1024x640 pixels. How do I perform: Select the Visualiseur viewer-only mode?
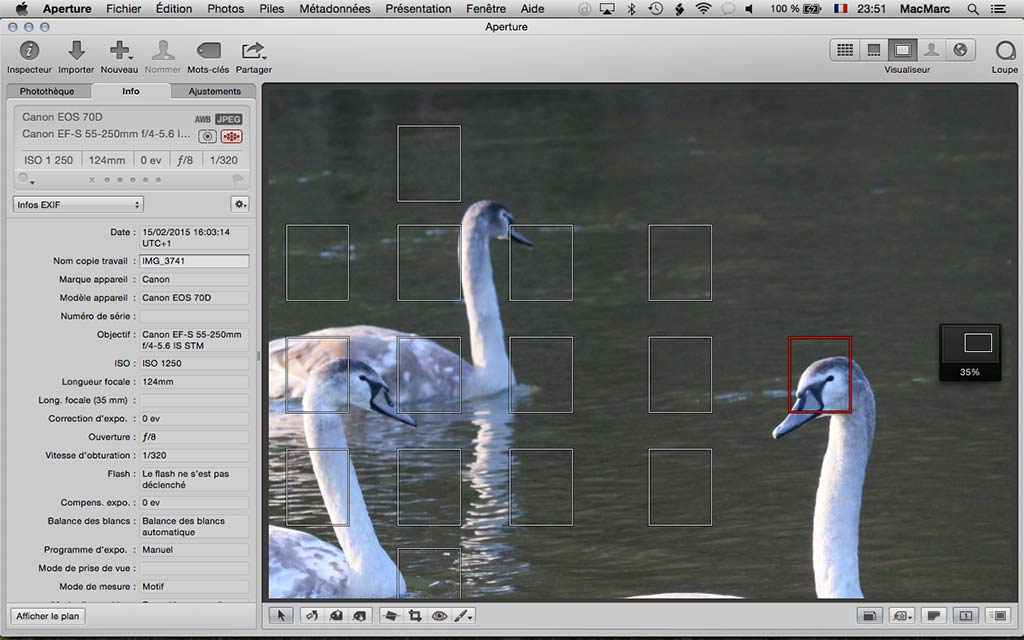point(903,50)
